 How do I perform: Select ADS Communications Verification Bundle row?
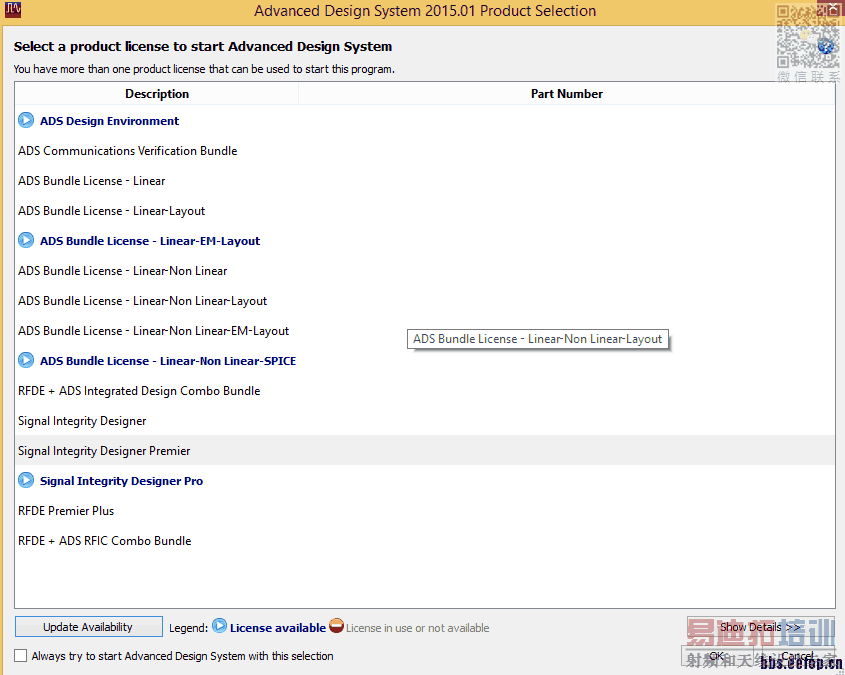point(425,151)
